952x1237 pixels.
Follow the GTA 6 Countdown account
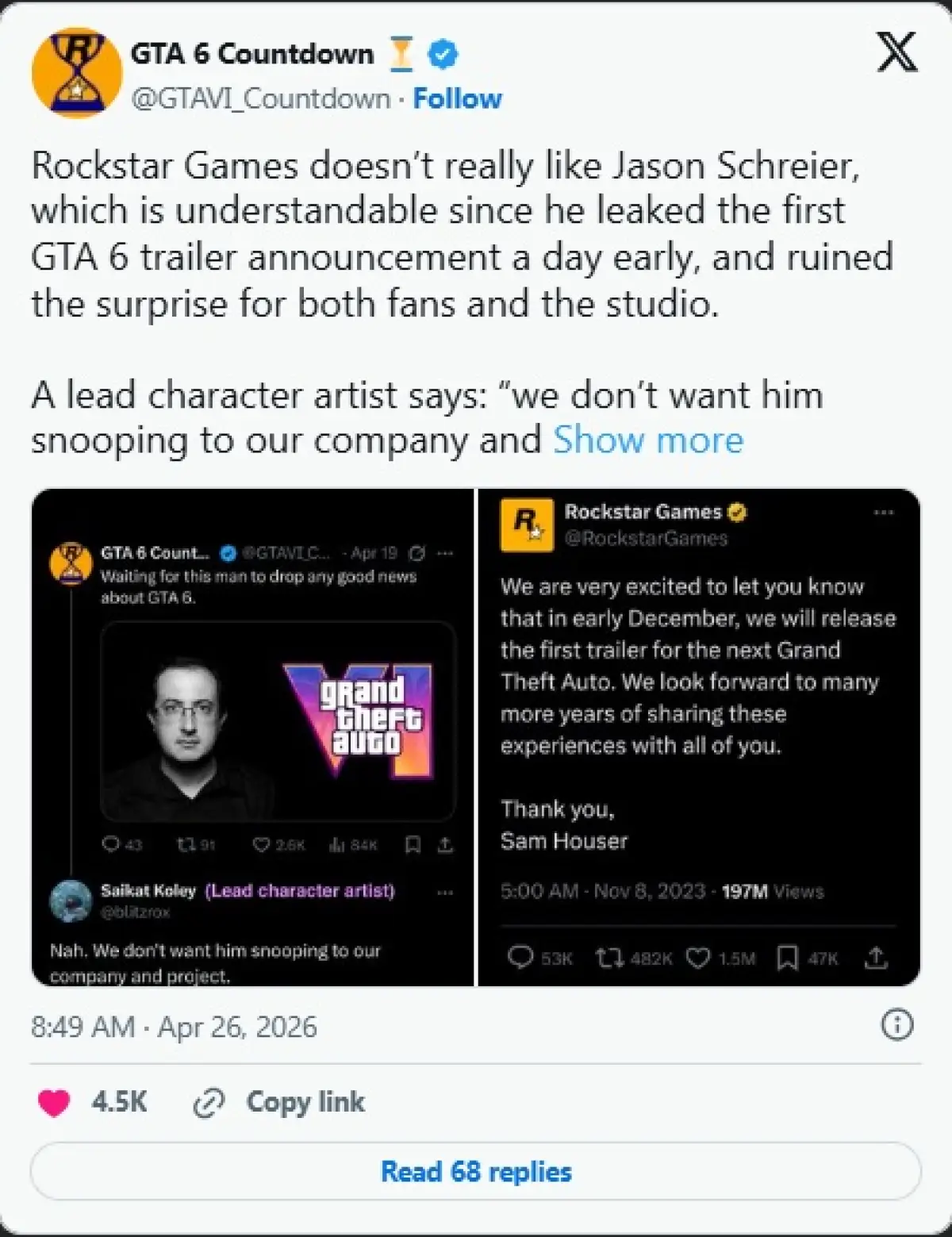(458, 98)
